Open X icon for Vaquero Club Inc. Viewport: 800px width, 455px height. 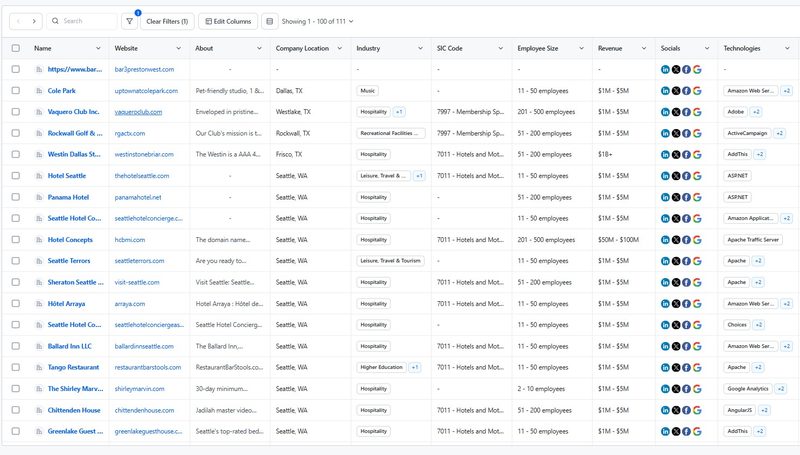pyautogui.click(x=676, y=112)
